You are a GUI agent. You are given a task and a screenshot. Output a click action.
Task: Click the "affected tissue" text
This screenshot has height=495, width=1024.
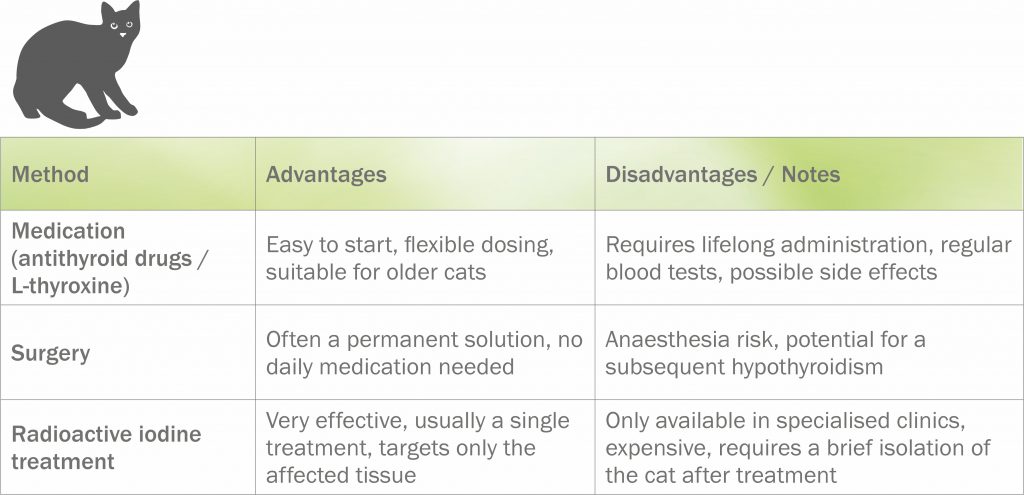[x=338, y=474]
